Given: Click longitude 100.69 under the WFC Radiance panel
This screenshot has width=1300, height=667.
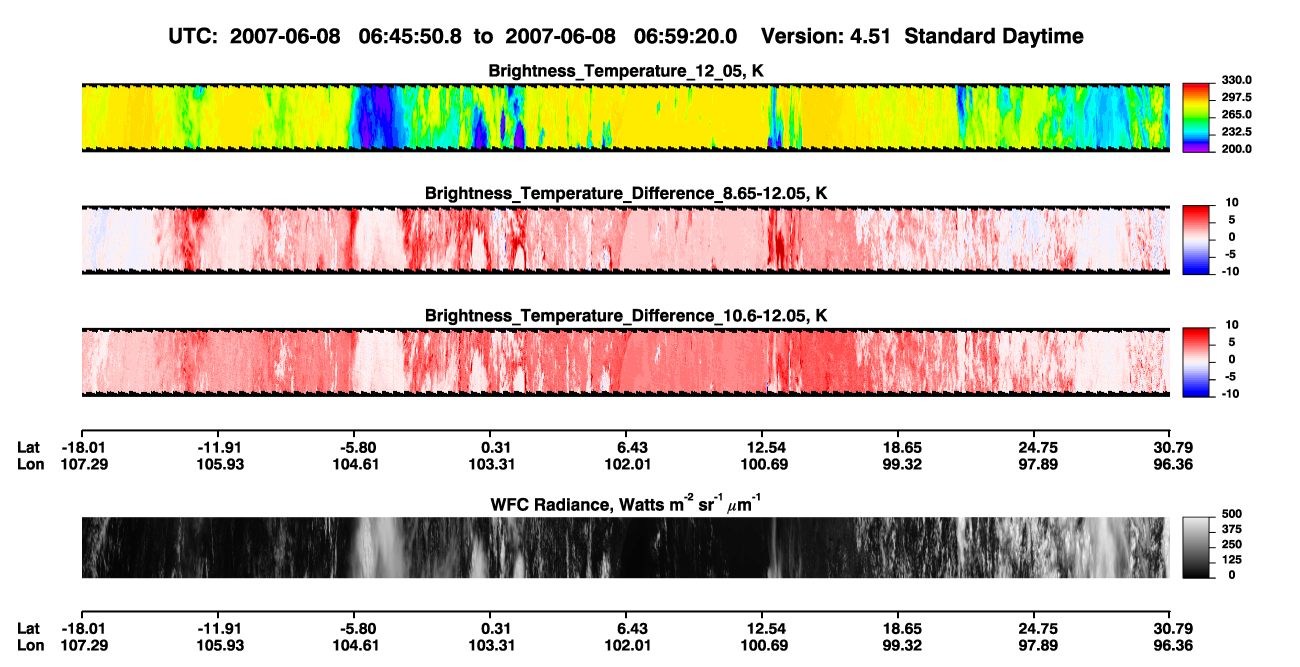Looking at the screenshot, I should click(762, 646).
